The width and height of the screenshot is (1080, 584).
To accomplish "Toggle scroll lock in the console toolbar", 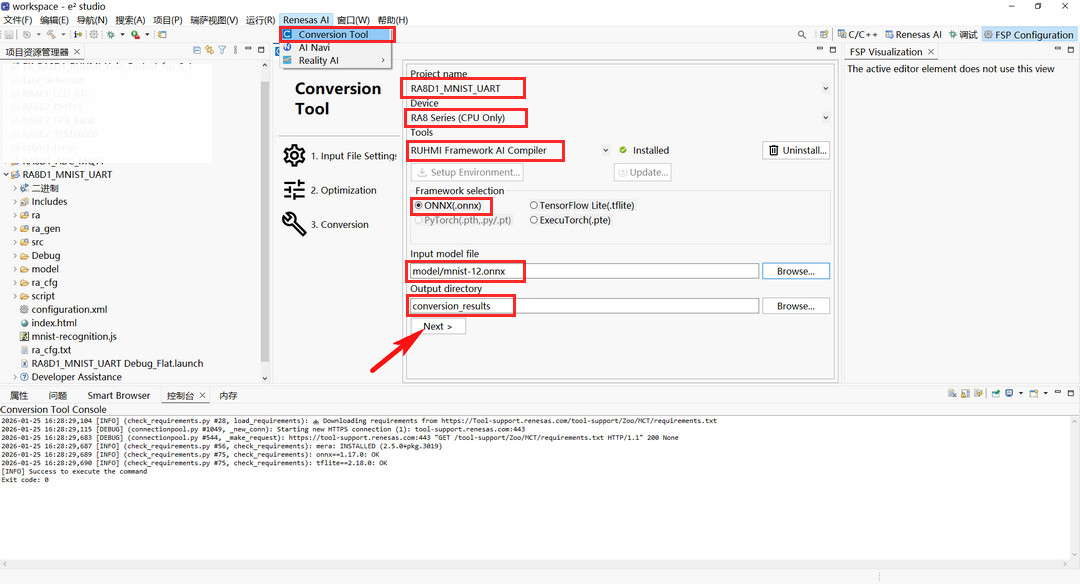I will tap(965, 393).
